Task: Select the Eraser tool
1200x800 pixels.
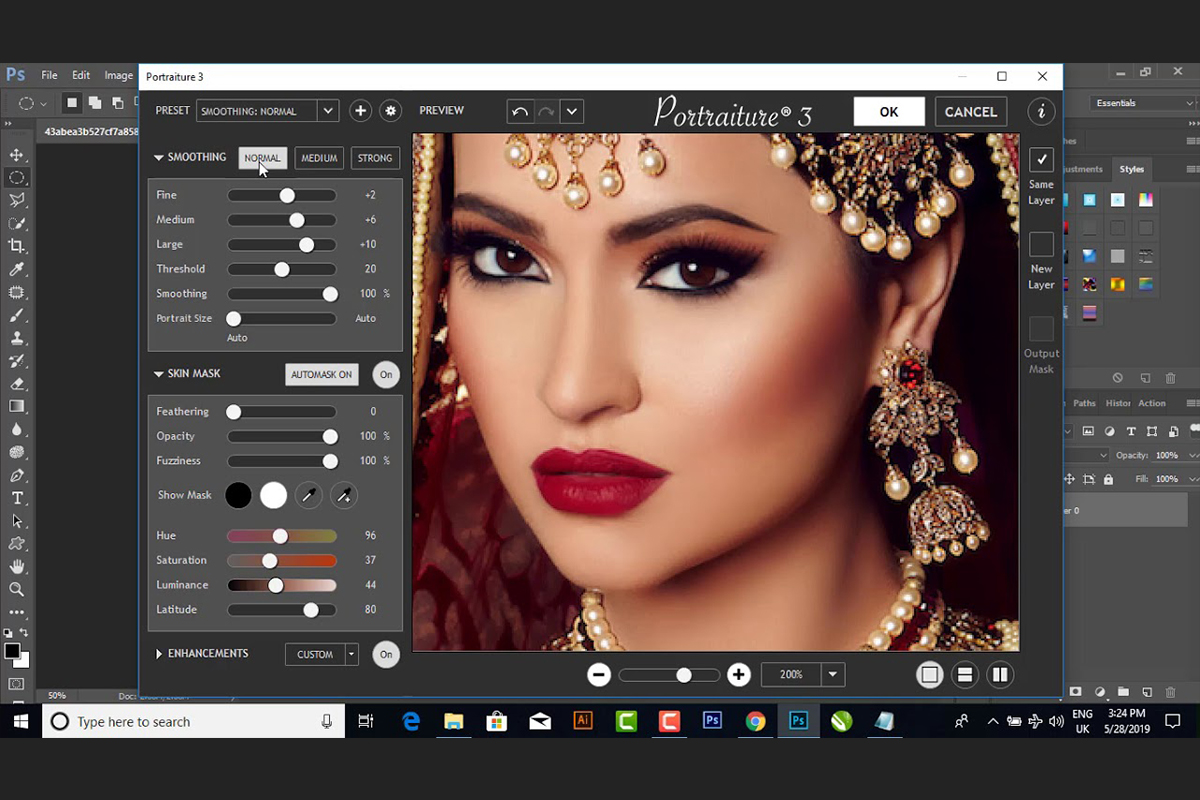Action: (x=17, y=383)
